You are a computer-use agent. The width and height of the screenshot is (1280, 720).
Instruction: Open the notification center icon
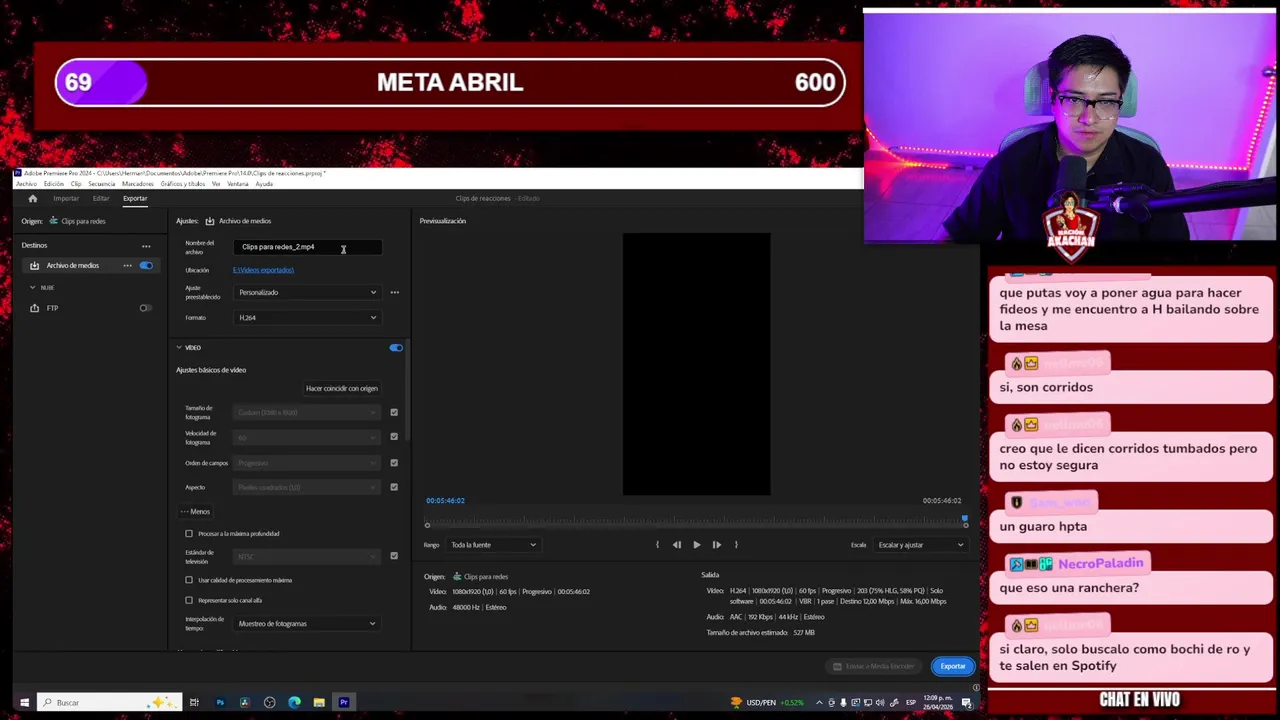967,702
